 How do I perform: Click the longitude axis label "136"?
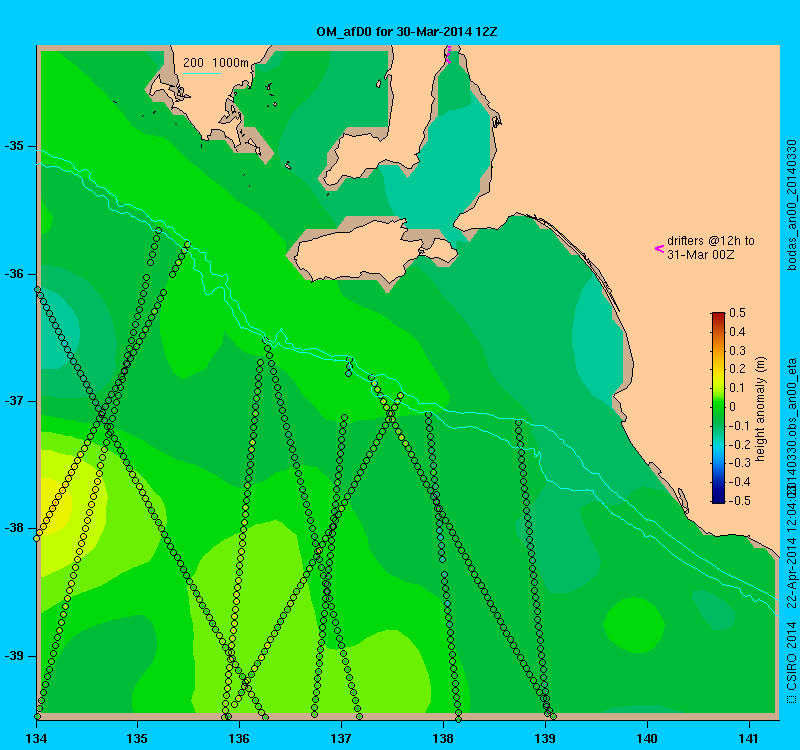(x=239, y=738)
